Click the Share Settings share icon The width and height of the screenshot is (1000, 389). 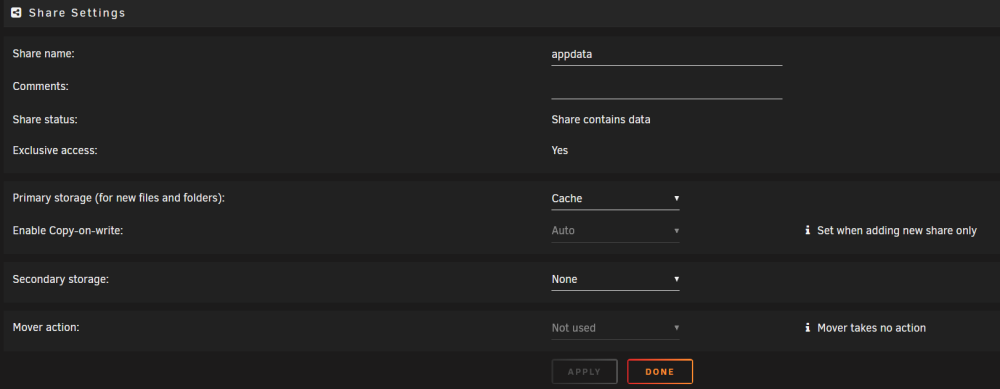(17, 13)
